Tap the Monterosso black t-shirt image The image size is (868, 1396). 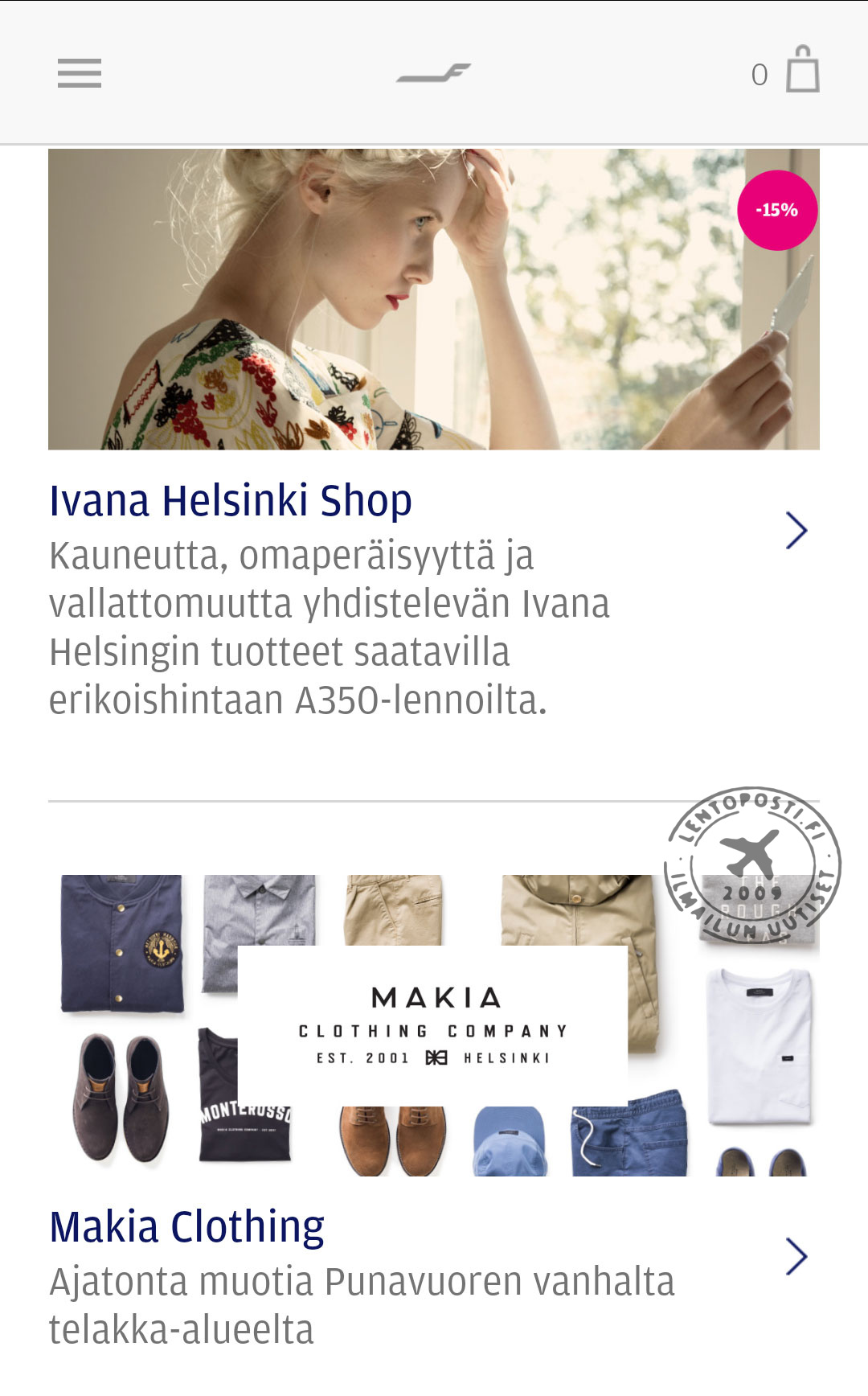coord(244,1095)
